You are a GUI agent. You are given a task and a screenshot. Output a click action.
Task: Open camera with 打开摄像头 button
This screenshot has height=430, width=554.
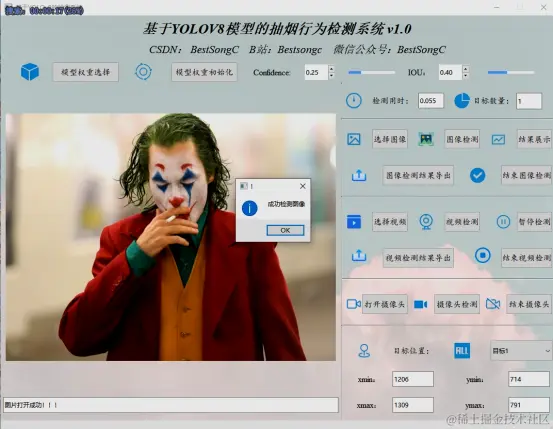point(385,304)
